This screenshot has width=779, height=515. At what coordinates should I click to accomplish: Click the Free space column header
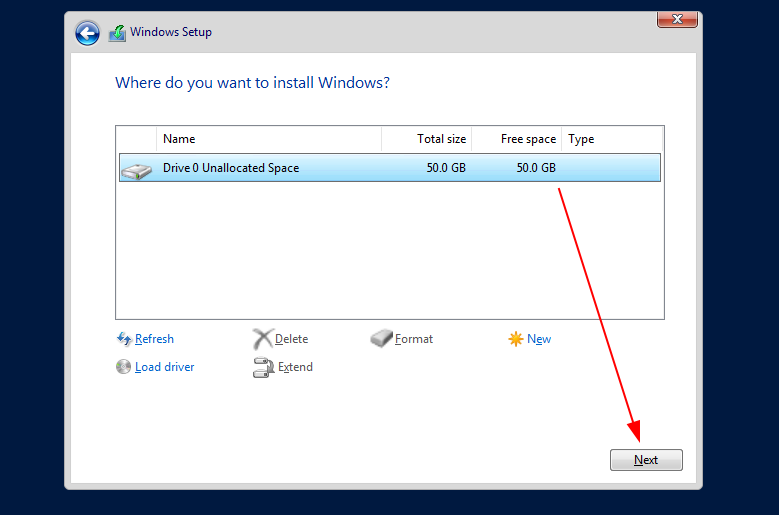pyautogui.click(x=517, y=139)
